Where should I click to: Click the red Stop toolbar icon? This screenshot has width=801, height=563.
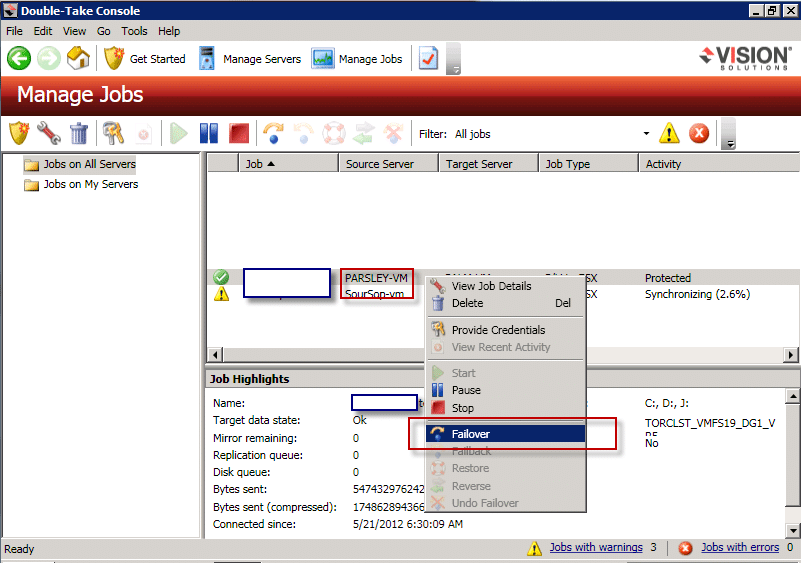(238, 133)
